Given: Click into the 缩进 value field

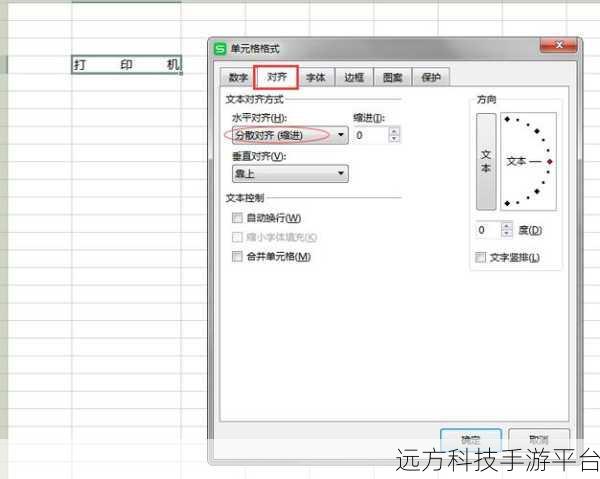Looking at the screenshot, I should [371, 135].
